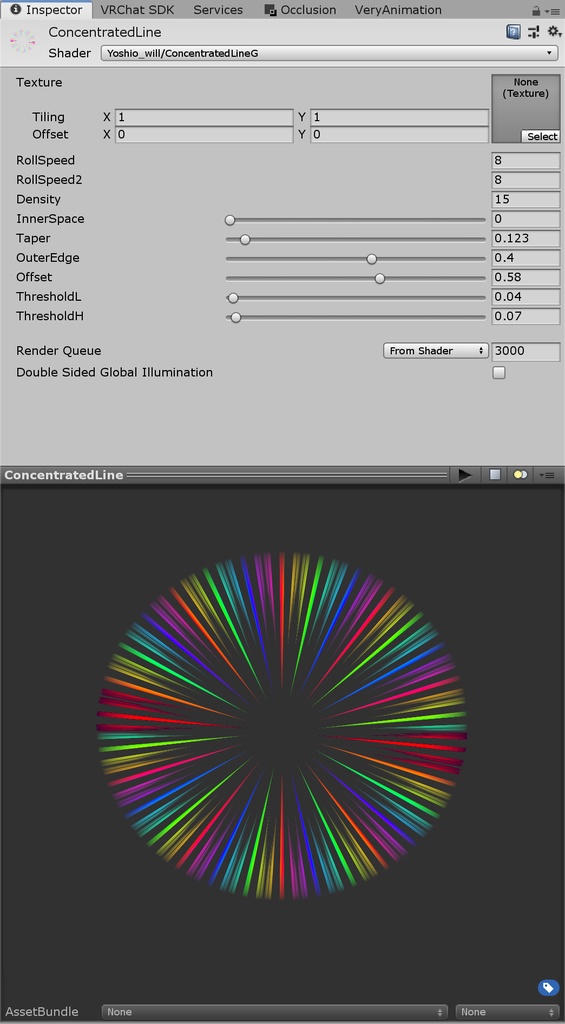Open the preview panel options menu

tap(549, 475)
